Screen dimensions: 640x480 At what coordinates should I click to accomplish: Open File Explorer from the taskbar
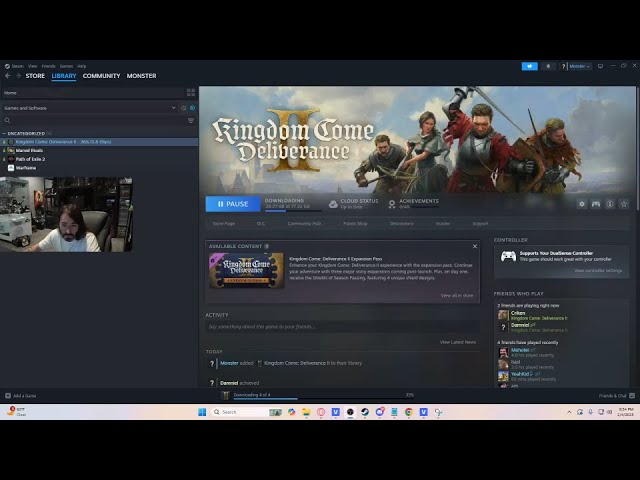coord(306,412)
